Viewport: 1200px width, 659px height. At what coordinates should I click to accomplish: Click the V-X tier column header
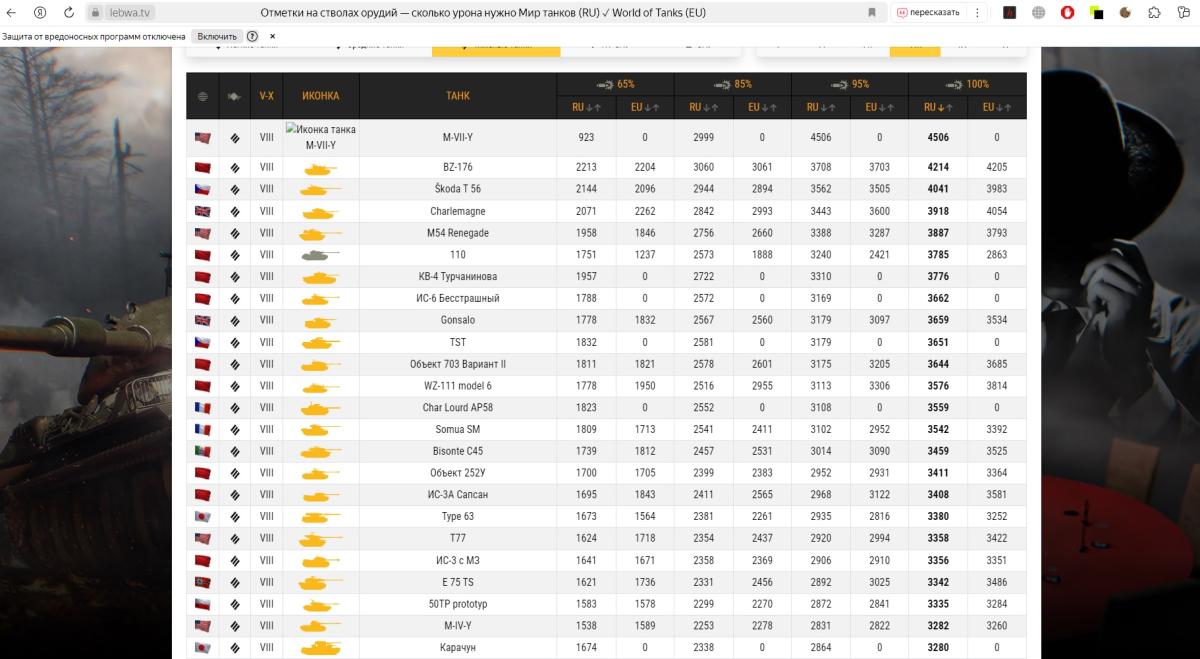(266, 96)
